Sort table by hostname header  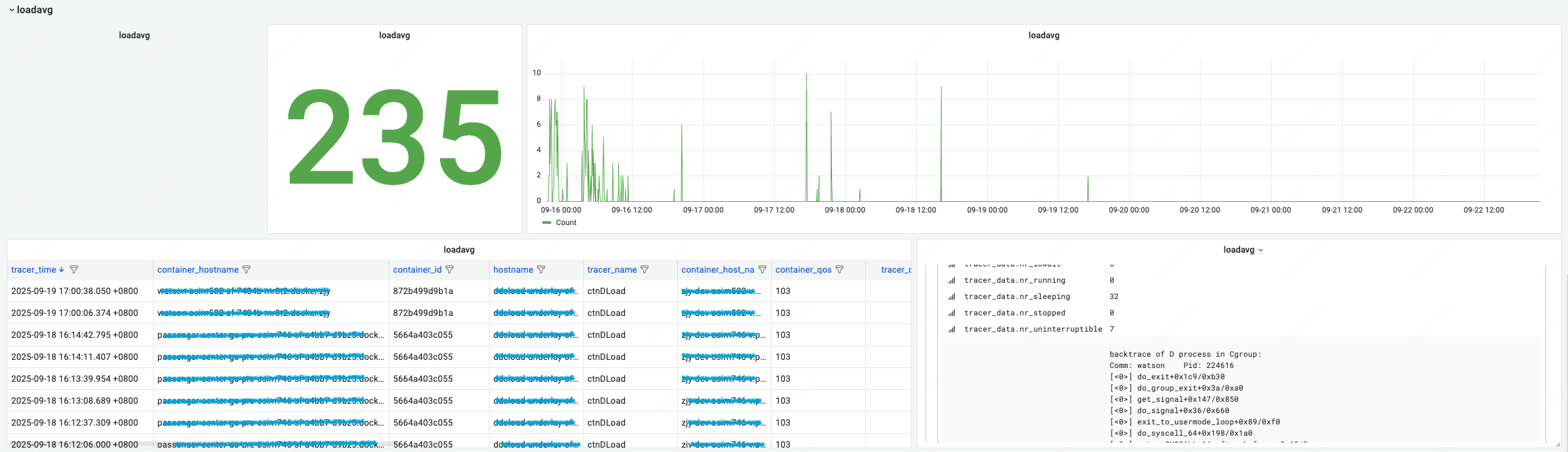pos(513,270)
